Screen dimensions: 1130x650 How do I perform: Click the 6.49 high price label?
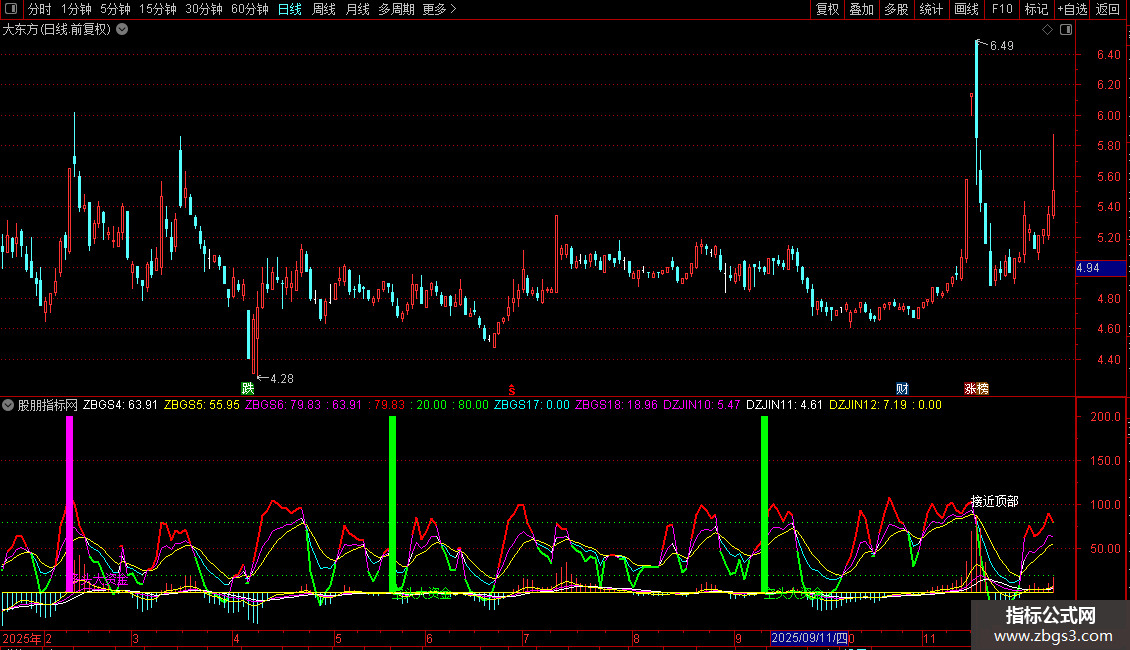coord(1001,46)
